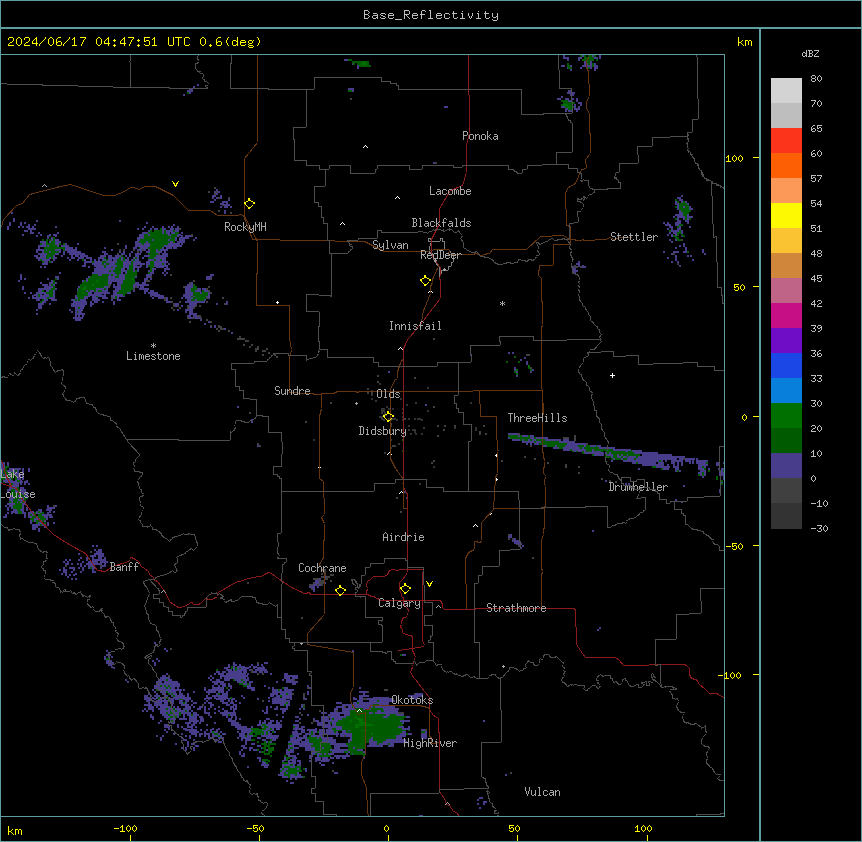
Task: Click the Stettler city label
Action: coord(634,237)
